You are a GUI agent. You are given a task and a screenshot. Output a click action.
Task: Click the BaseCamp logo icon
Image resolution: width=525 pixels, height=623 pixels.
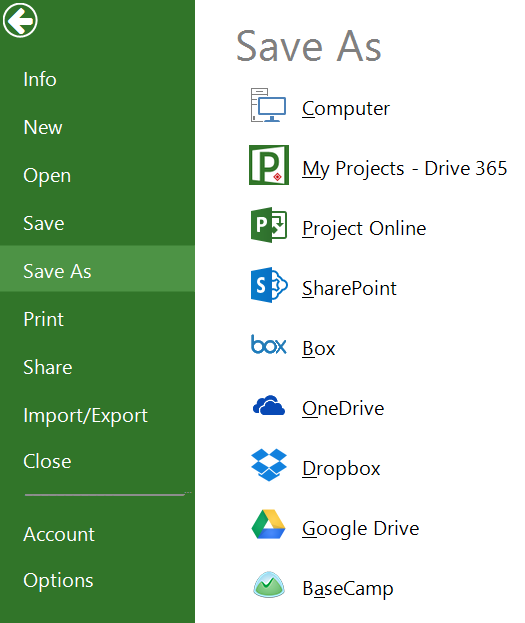(269, 585)
